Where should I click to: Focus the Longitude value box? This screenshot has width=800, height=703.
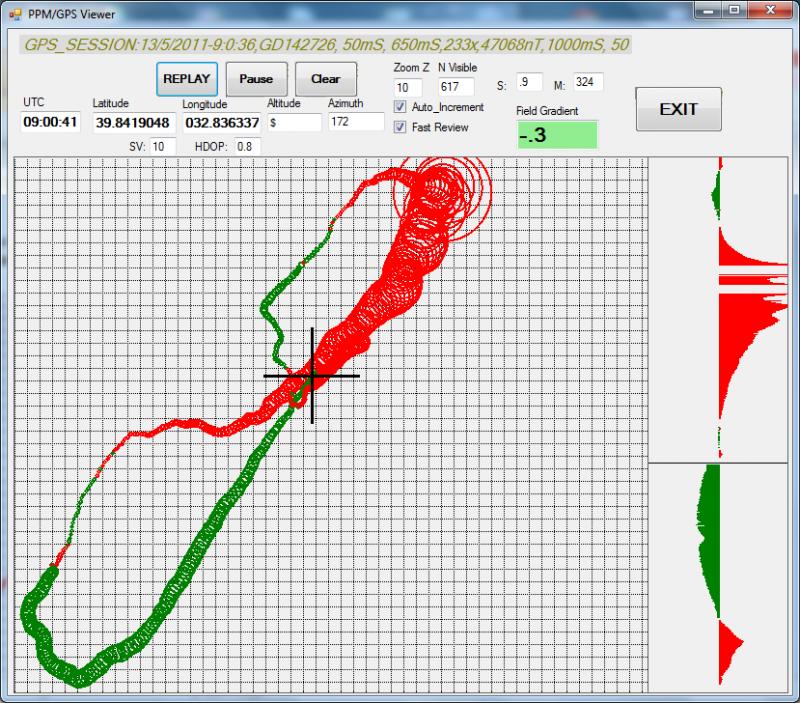(x=221, y=123)
